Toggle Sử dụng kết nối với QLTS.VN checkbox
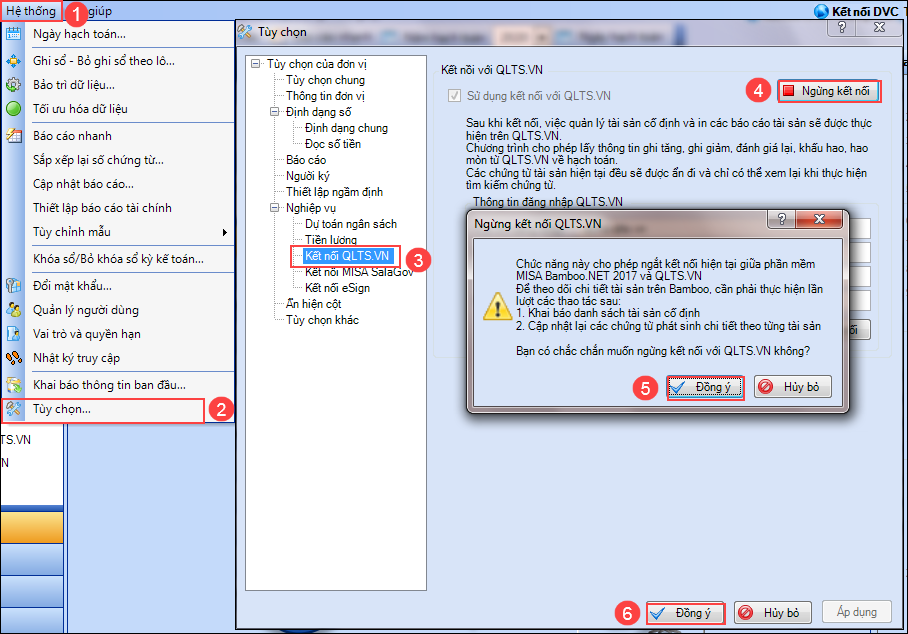This screenshot has height=634, width=908. pos(455,96)
